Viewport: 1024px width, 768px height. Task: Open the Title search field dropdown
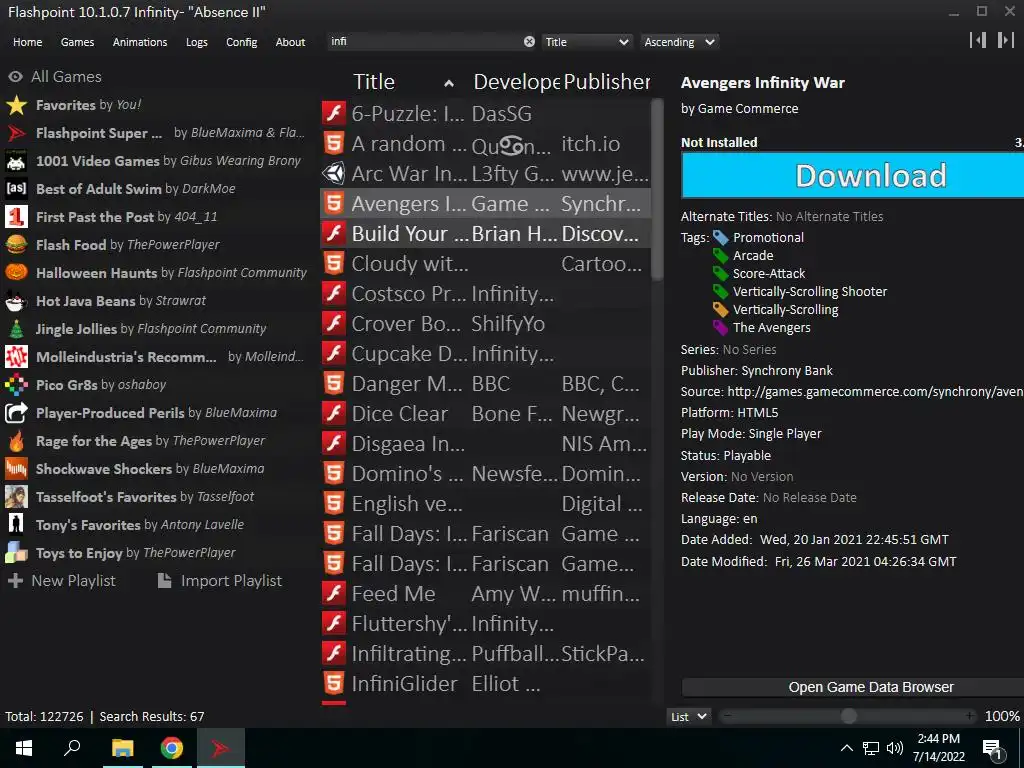[x=586, y=42]
